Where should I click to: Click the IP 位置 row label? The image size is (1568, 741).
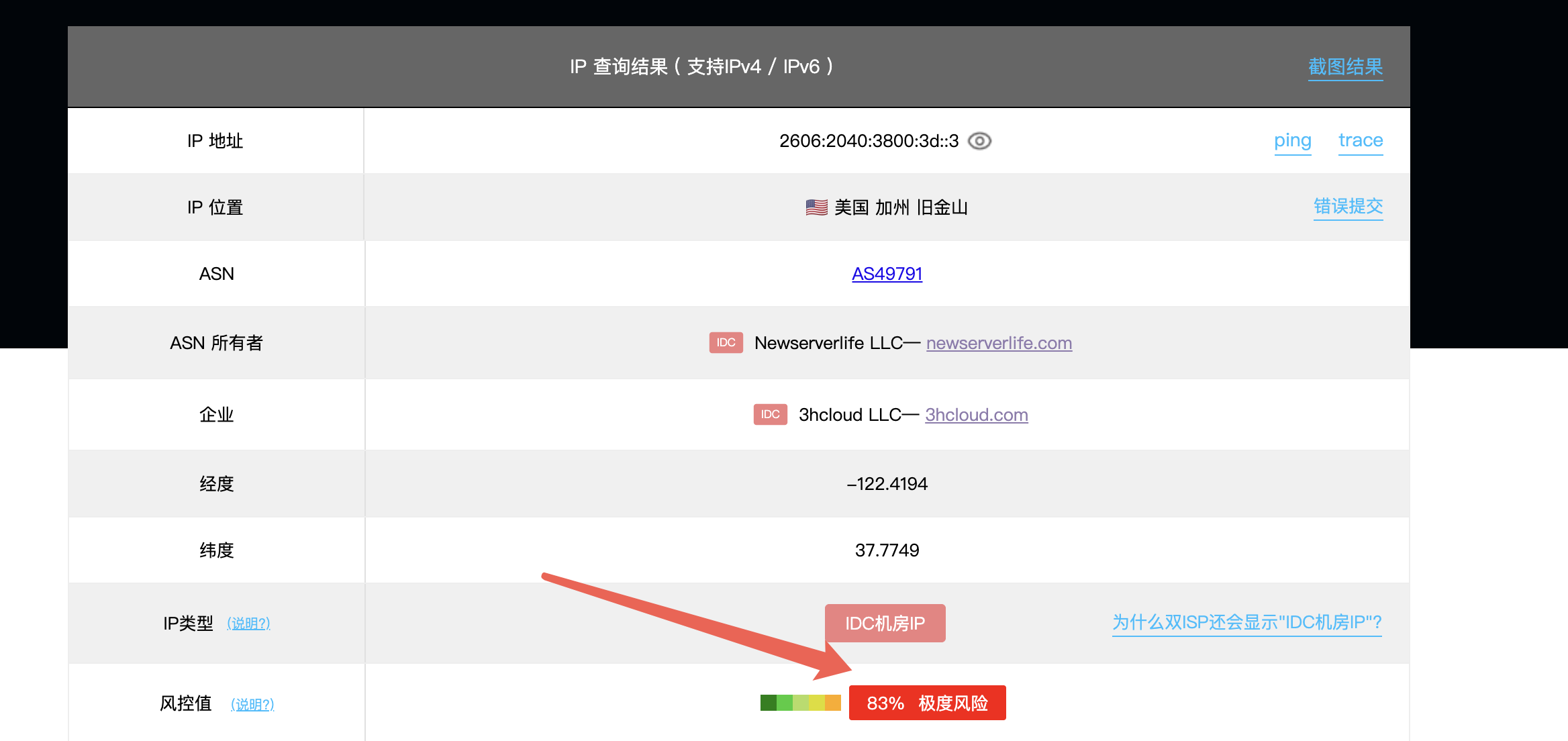coord(215,207)
